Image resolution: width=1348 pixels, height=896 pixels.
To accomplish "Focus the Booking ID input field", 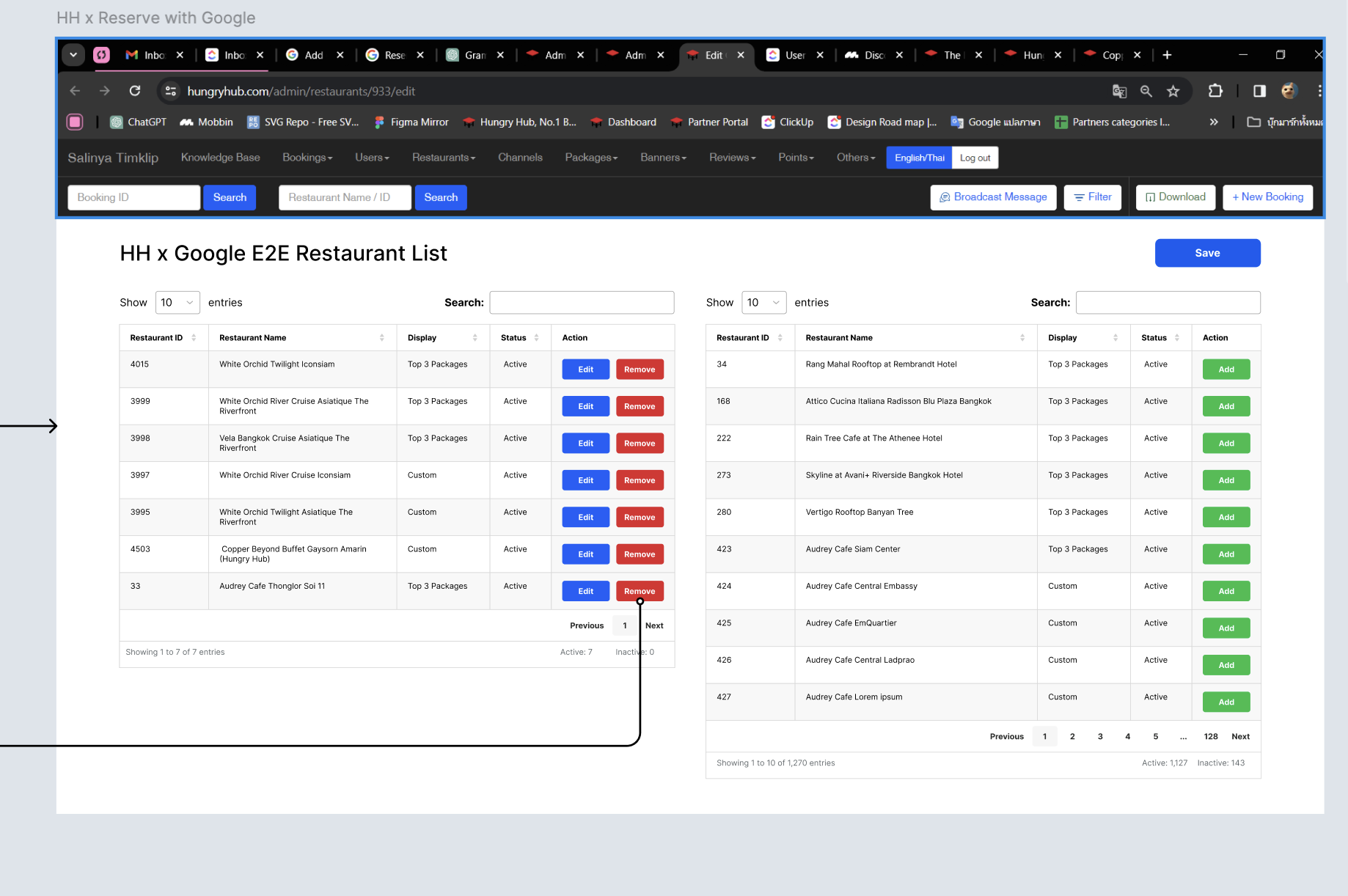I will coord(133,197).
